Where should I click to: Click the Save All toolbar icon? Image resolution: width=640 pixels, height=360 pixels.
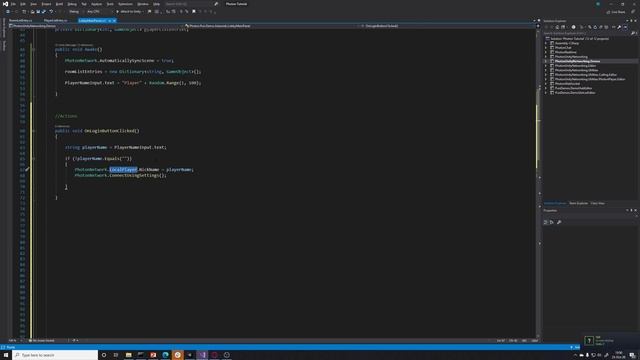(44, 11)
